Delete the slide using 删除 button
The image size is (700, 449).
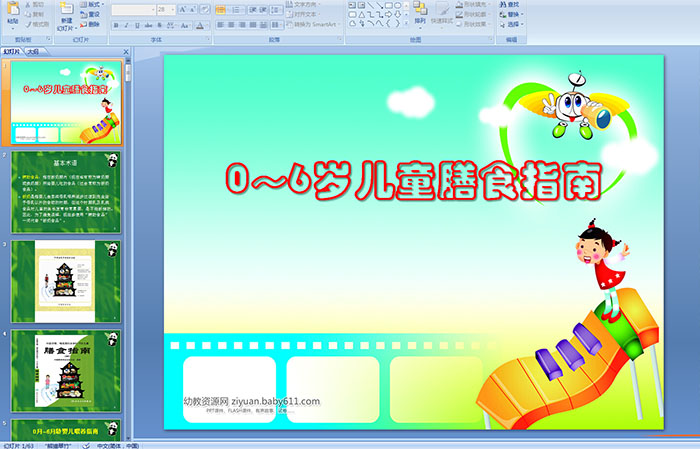(x=90, y=24)
